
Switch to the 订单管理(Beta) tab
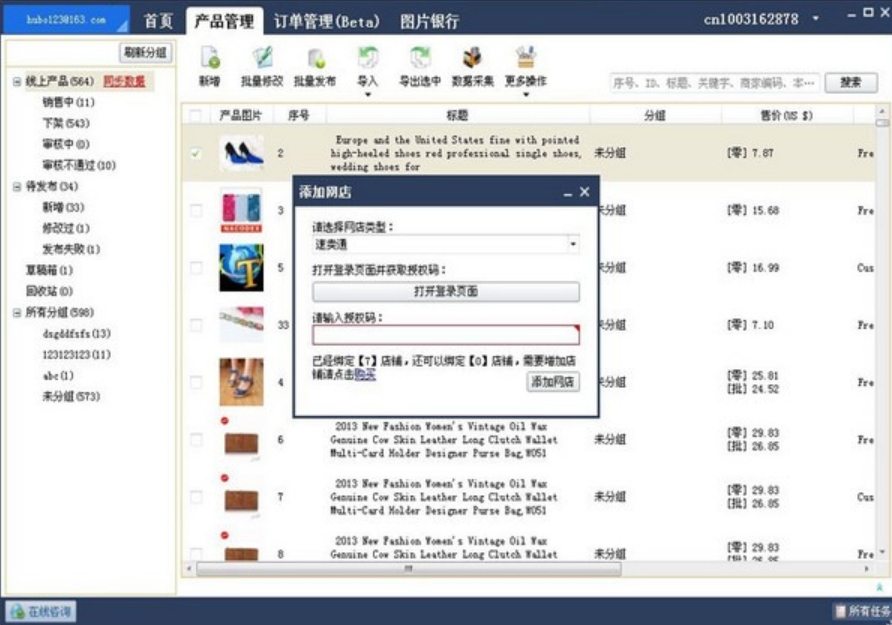(x=327, y=21)
